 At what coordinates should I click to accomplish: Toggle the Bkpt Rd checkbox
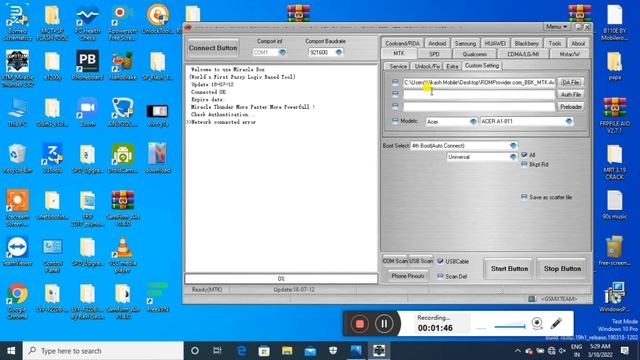(524, 164)
